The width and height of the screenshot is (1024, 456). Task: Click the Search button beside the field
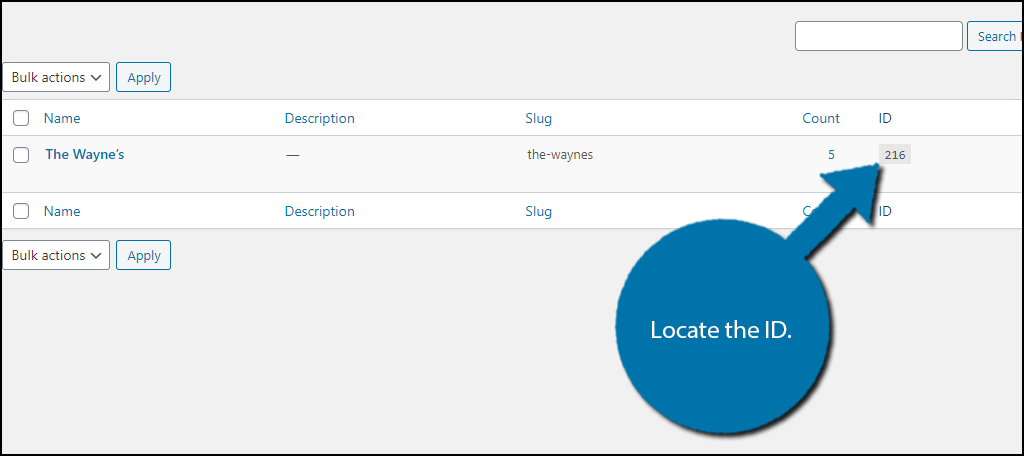tap(995, 36)
